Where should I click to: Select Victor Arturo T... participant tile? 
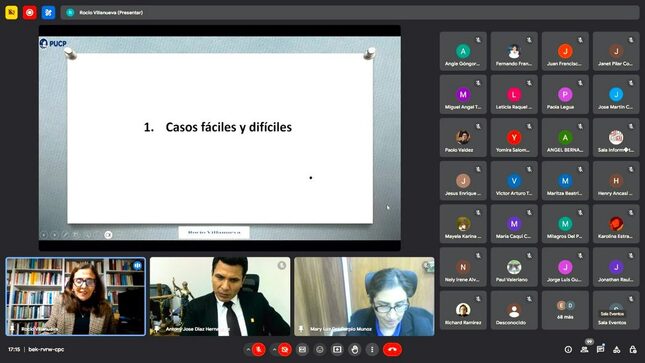(x=514, y=181)
